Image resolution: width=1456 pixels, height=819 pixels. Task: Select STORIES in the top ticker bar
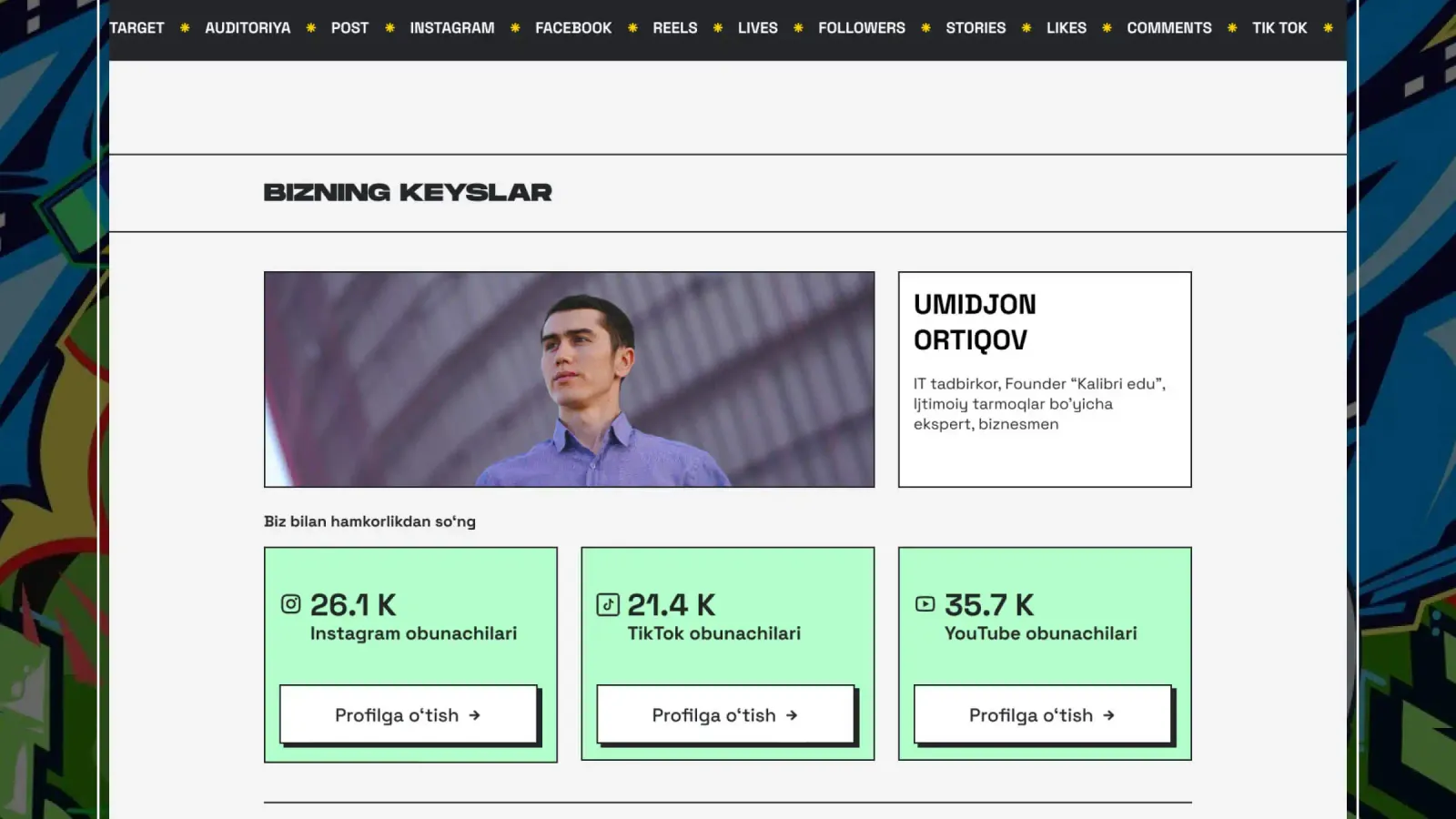[x=976, y=28]
